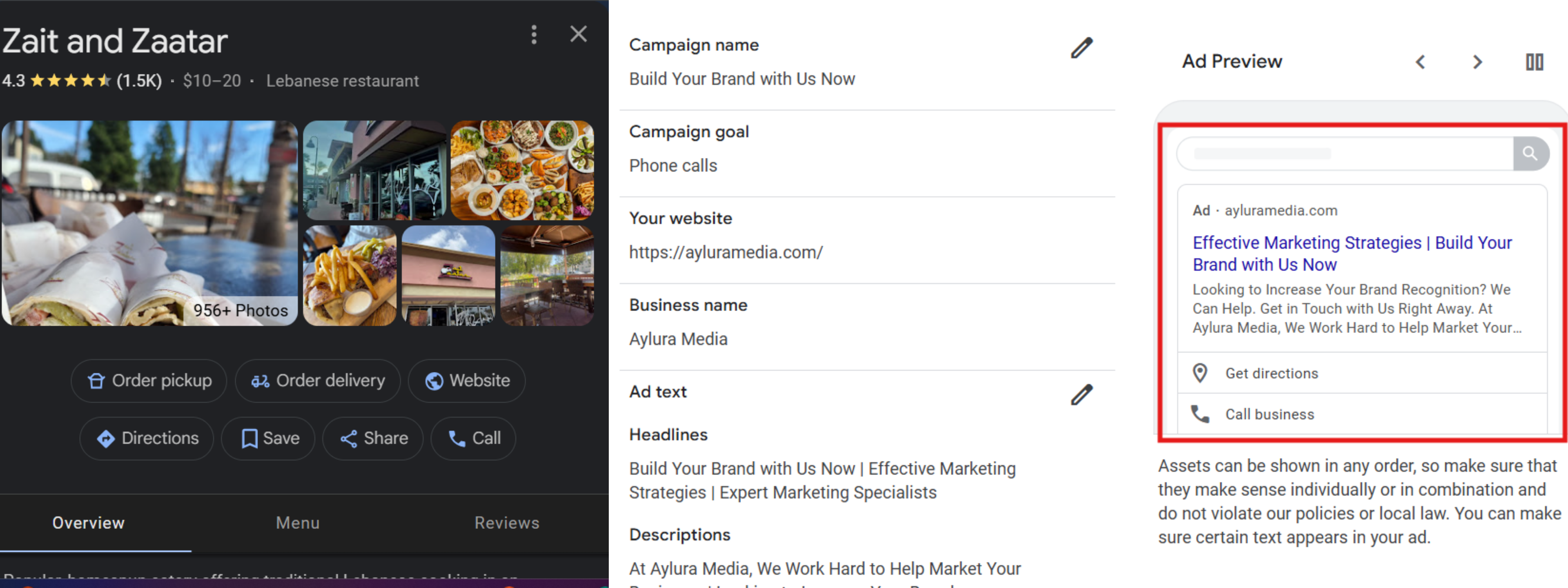Open the Effective Marketing Strategies ad headline

[1352, 253]
